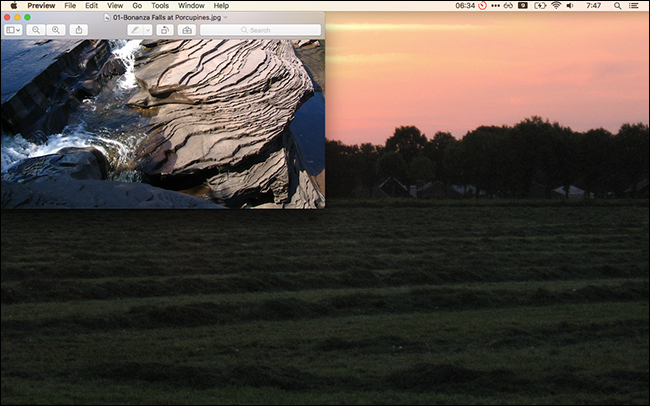The image size is (650, 406).
Task: Click the Share button in Preview toolbar
Action: point(79,30)
